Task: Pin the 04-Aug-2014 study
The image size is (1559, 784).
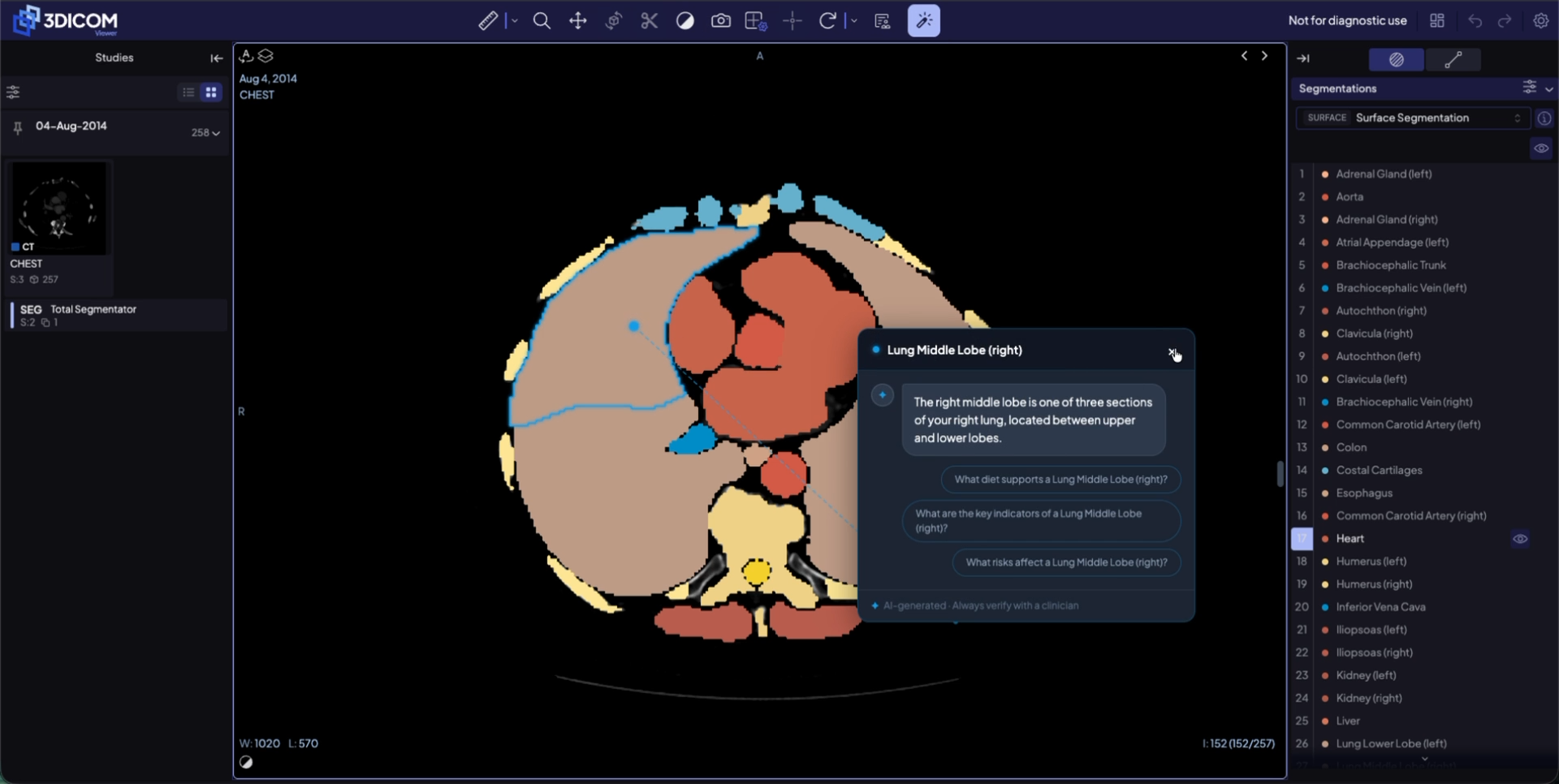Action: pyautogui.click(x=18, y=128)
